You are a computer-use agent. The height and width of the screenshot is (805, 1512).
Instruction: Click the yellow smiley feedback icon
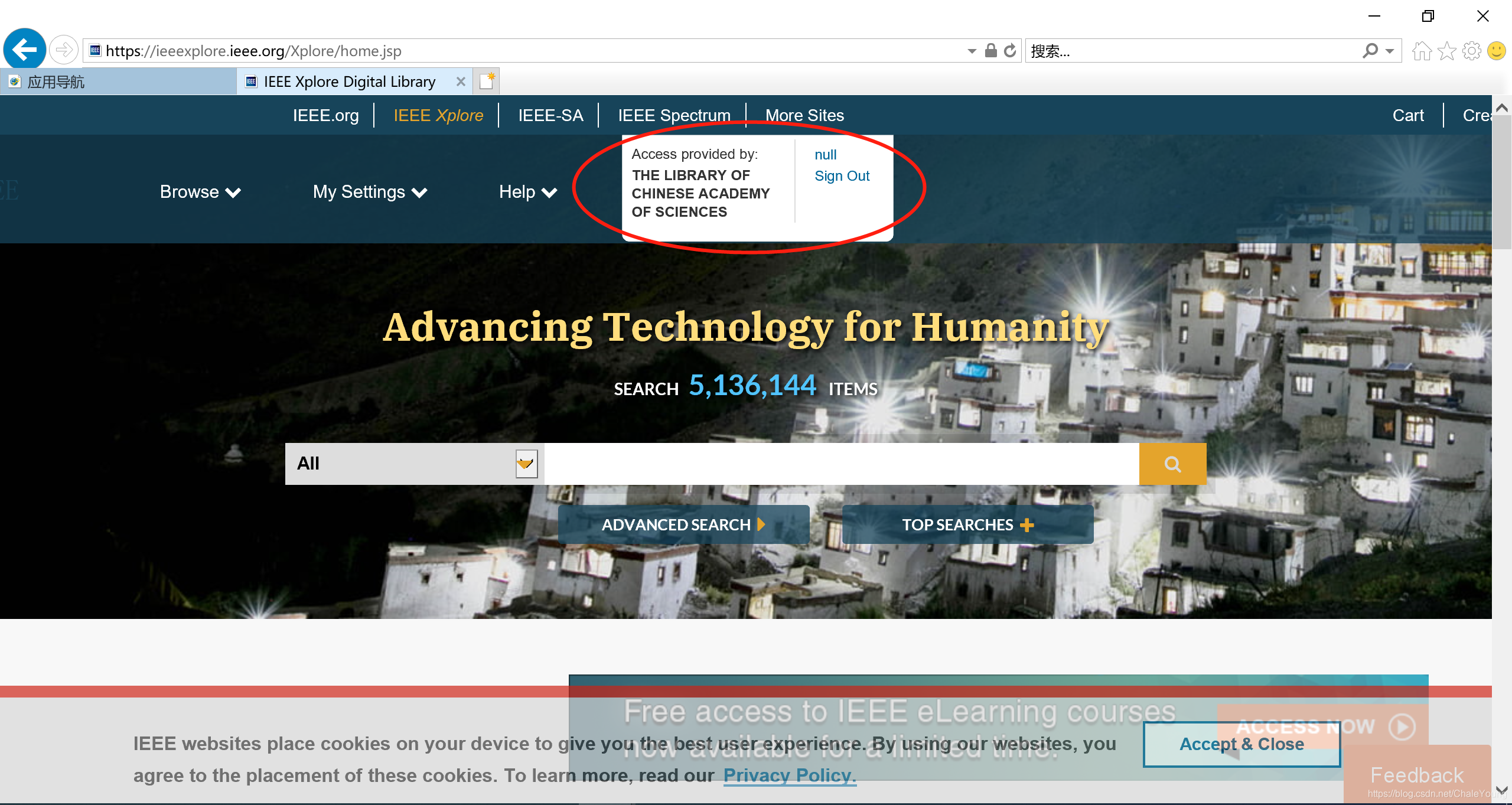point(1497,51)
